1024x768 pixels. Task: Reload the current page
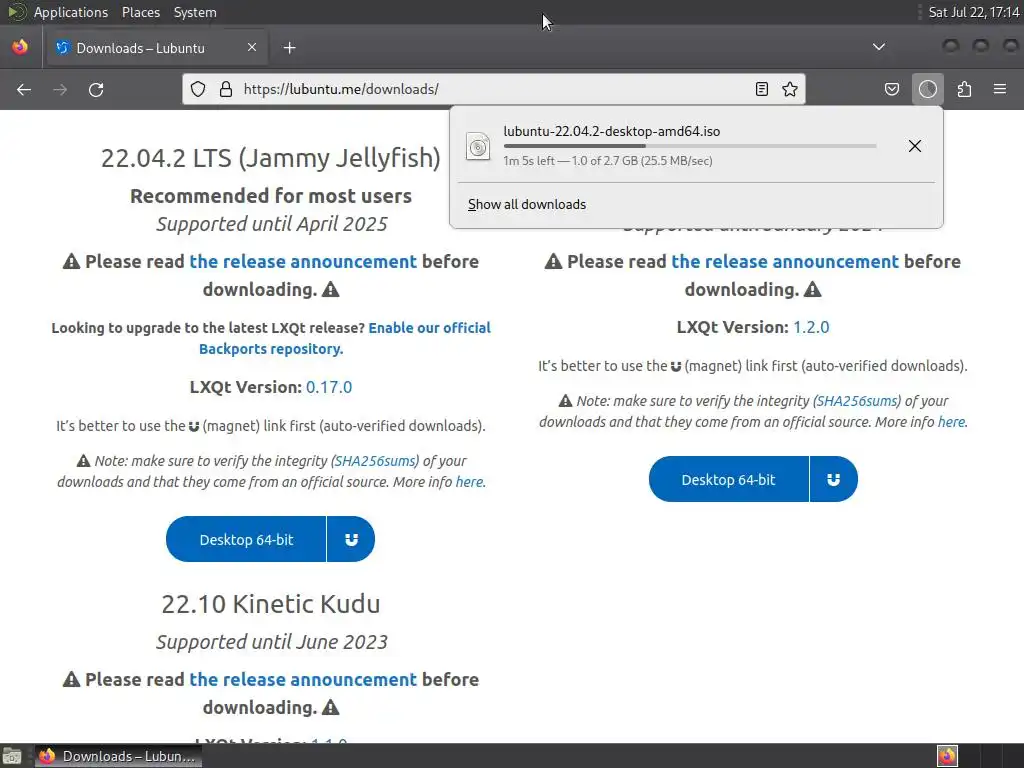click(96, 89)
